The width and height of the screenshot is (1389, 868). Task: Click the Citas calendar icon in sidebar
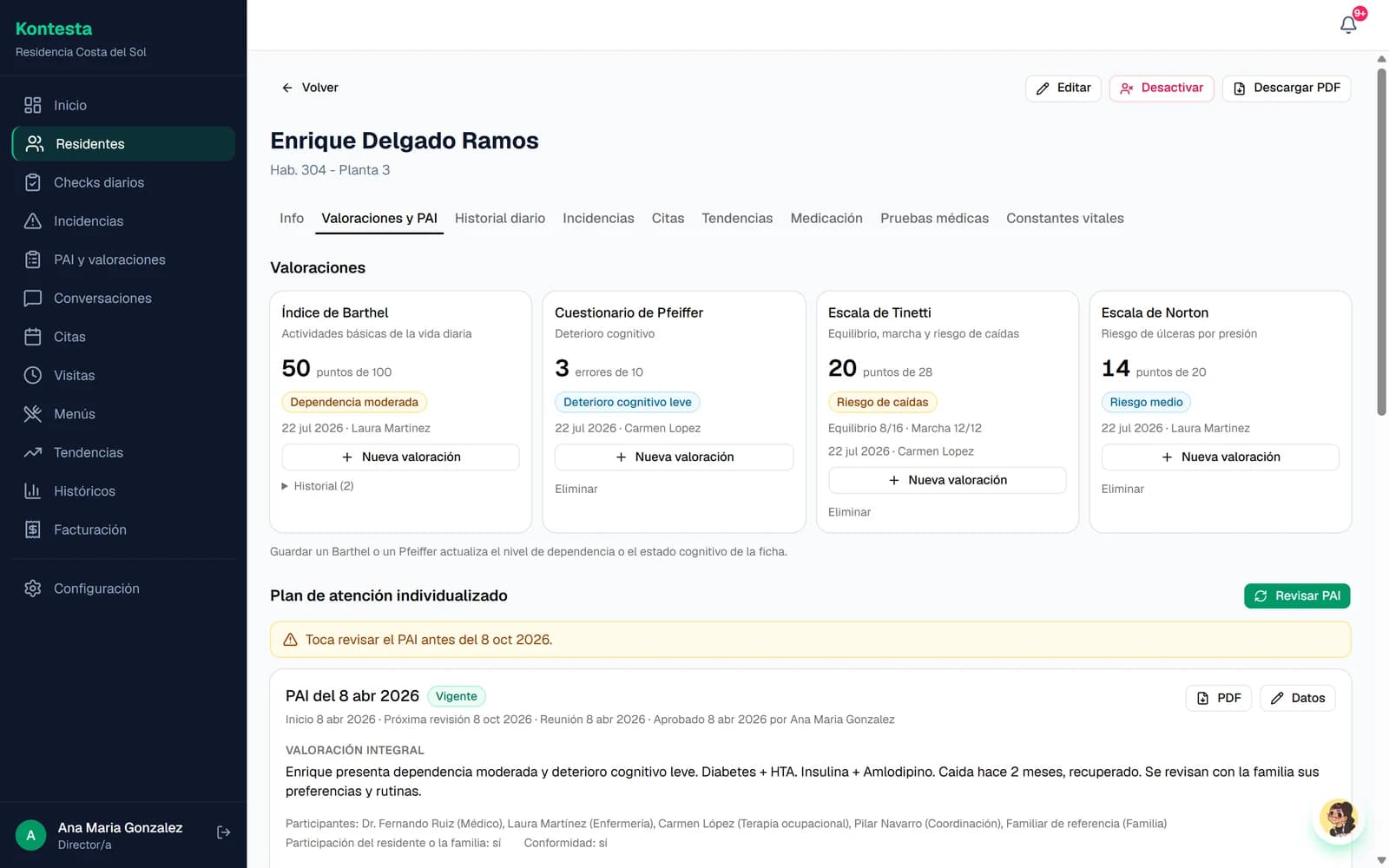[x=33, y=337]
